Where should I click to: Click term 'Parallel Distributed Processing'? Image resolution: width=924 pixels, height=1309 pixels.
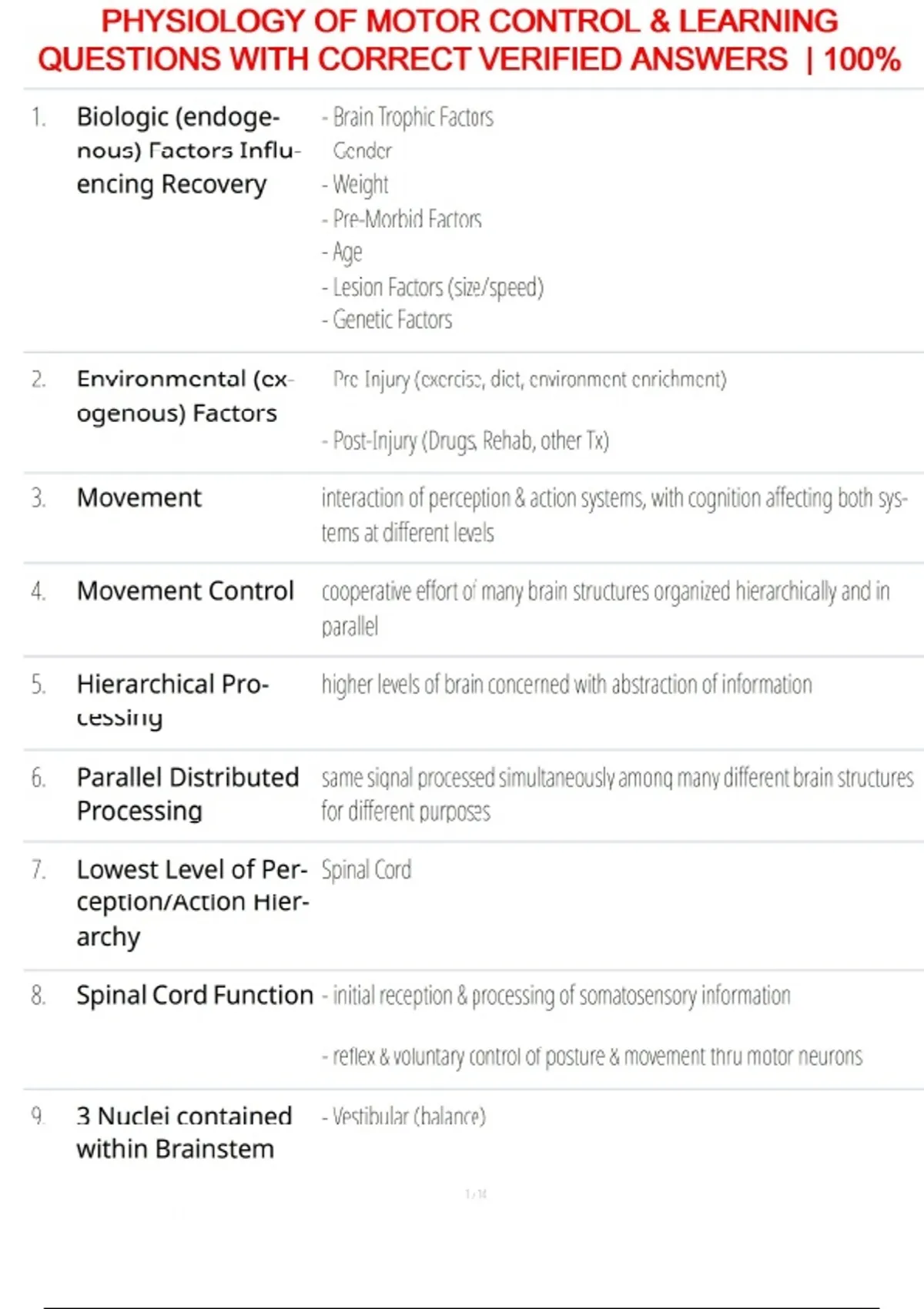[x=187, y=793]
